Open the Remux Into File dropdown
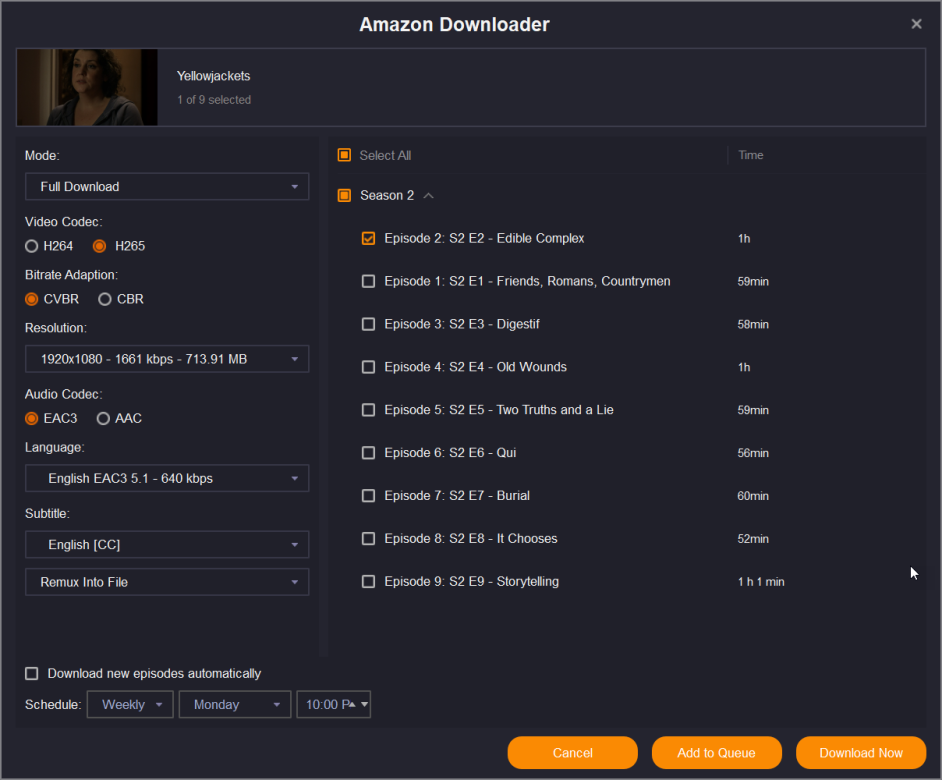Screen dimensions: 942x780 point(166,582)
